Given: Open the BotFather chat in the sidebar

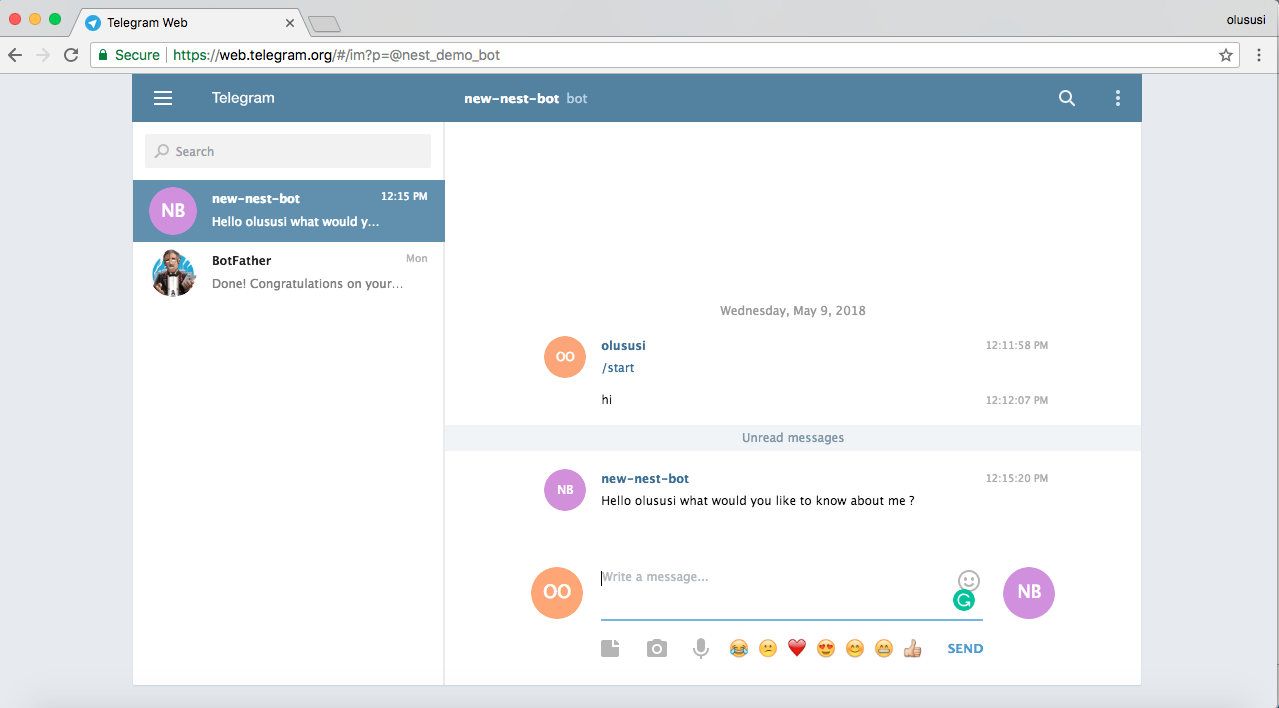Looking at the screenshot, I should pyautogui.click(x=289, y=273).
